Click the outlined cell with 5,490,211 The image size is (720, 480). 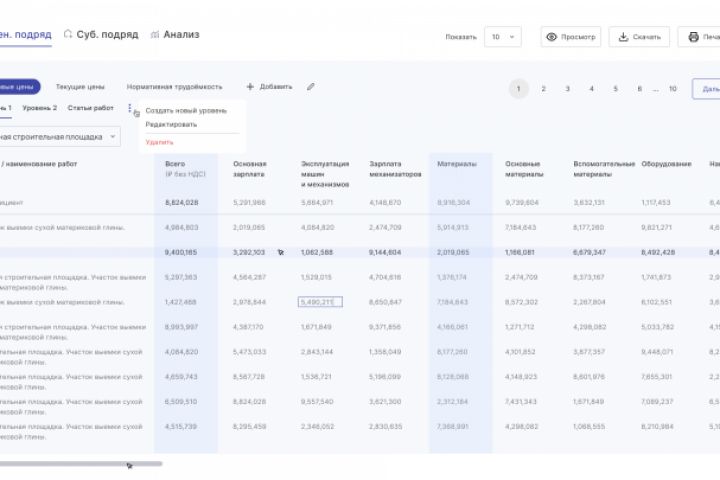click(x=320, y=301)
